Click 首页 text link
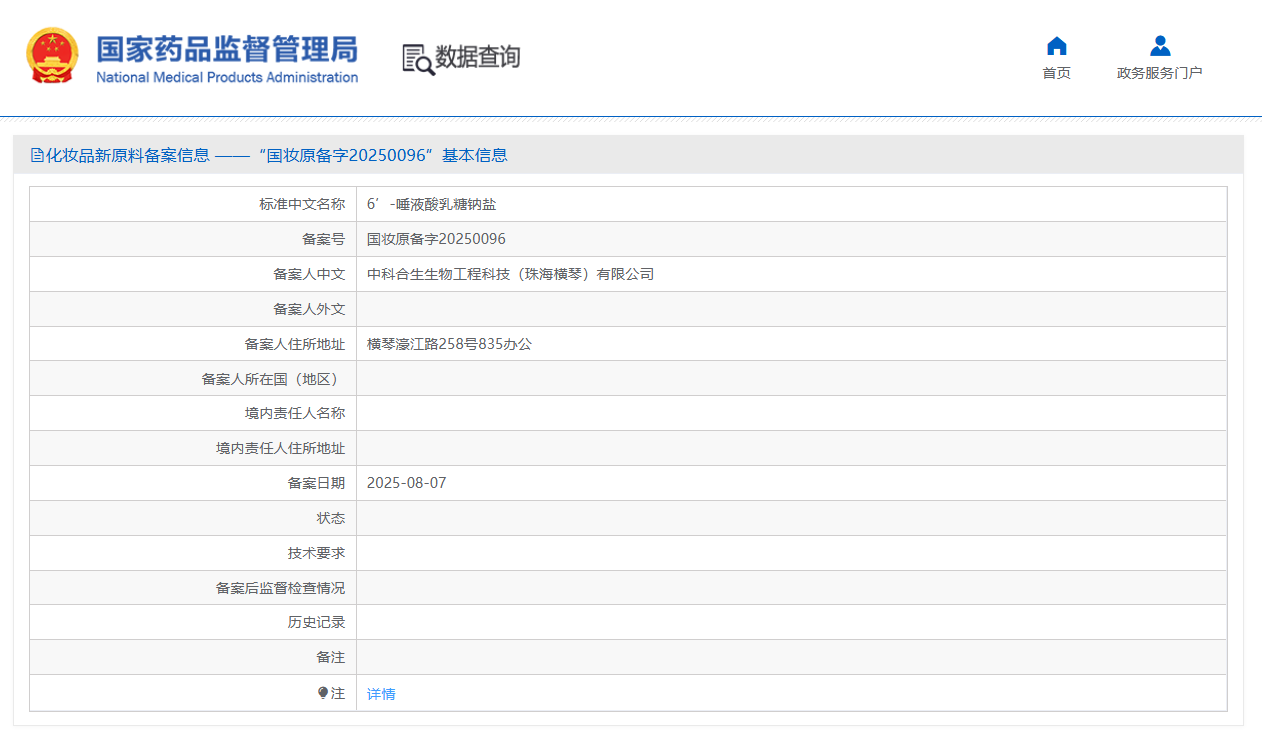Image resolution: width=1262 pixels, height=738 pixels. point(1056,73)
